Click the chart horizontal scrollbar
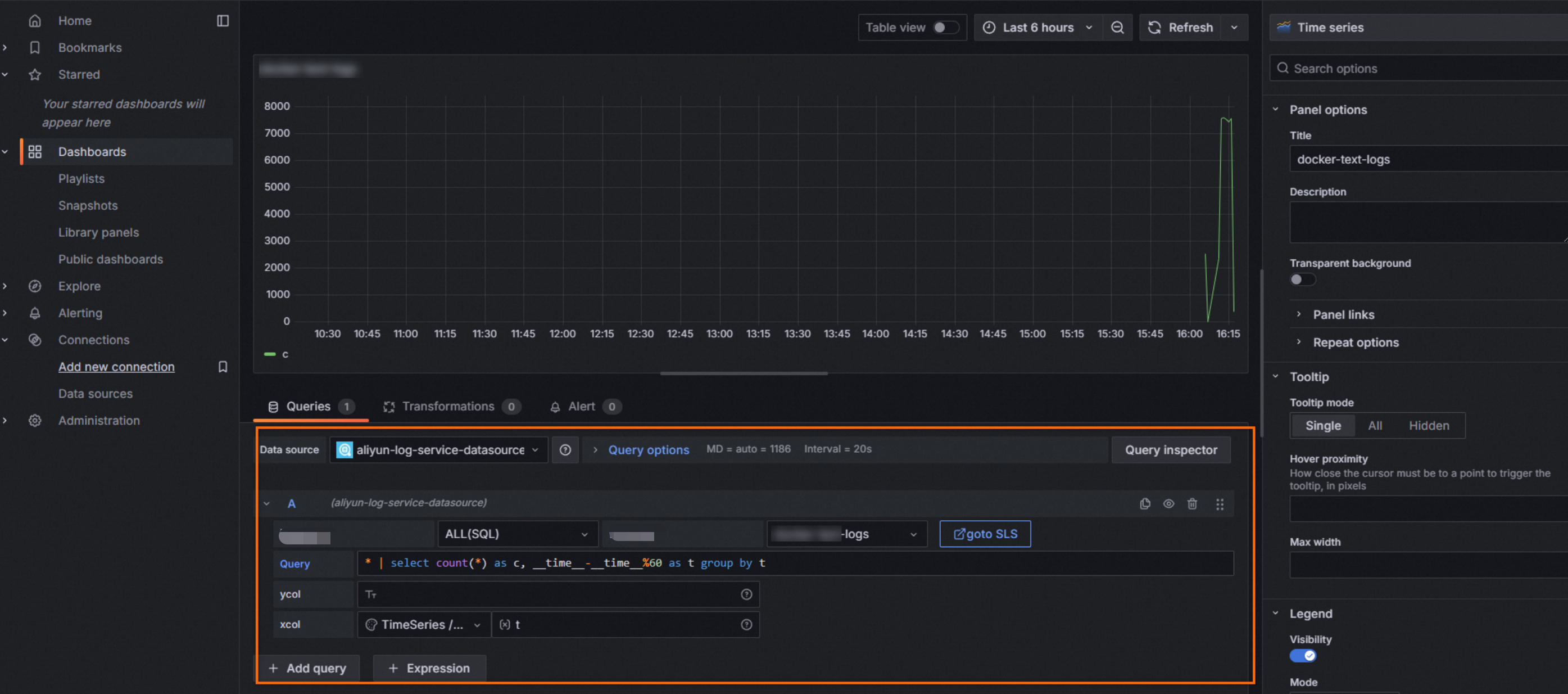 [x=743, y=373]
